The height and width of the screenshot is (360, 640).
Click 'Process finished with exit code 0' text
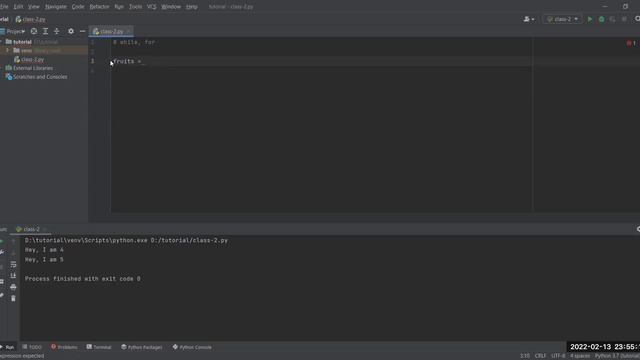click(82, 279)
